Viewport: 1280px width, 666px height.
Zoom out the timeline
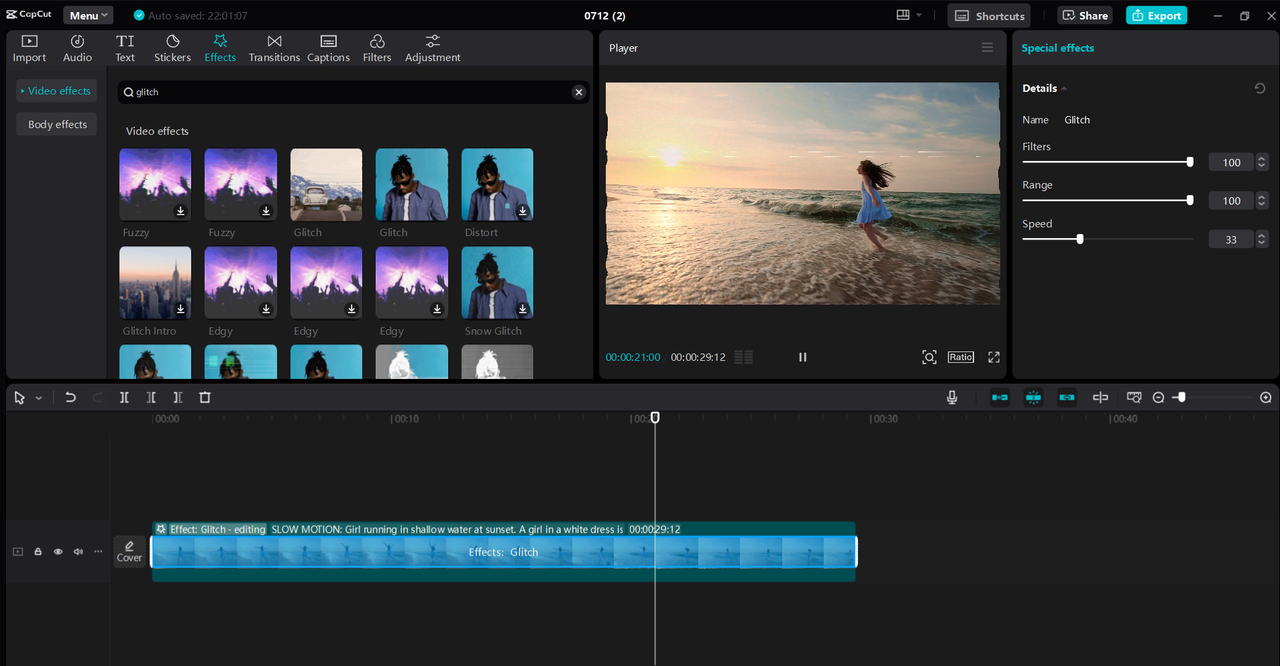click(1158, 397)
